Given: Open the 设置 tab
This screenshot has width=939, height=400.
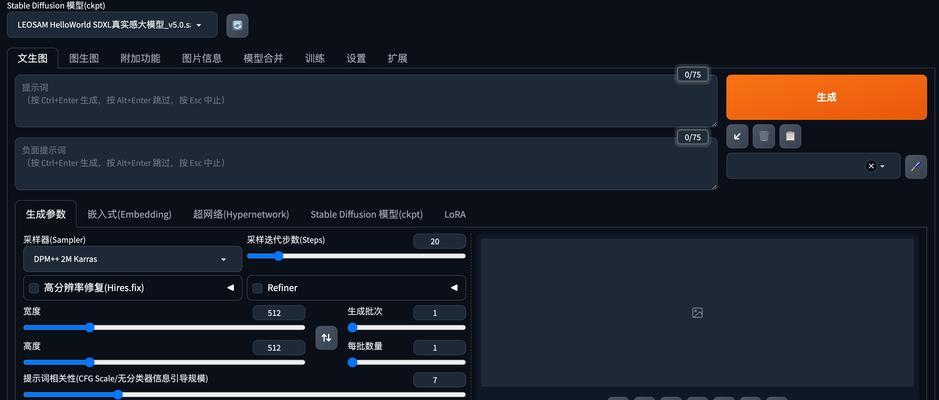Looking at the screenshot, I should [x=356, y=58].
